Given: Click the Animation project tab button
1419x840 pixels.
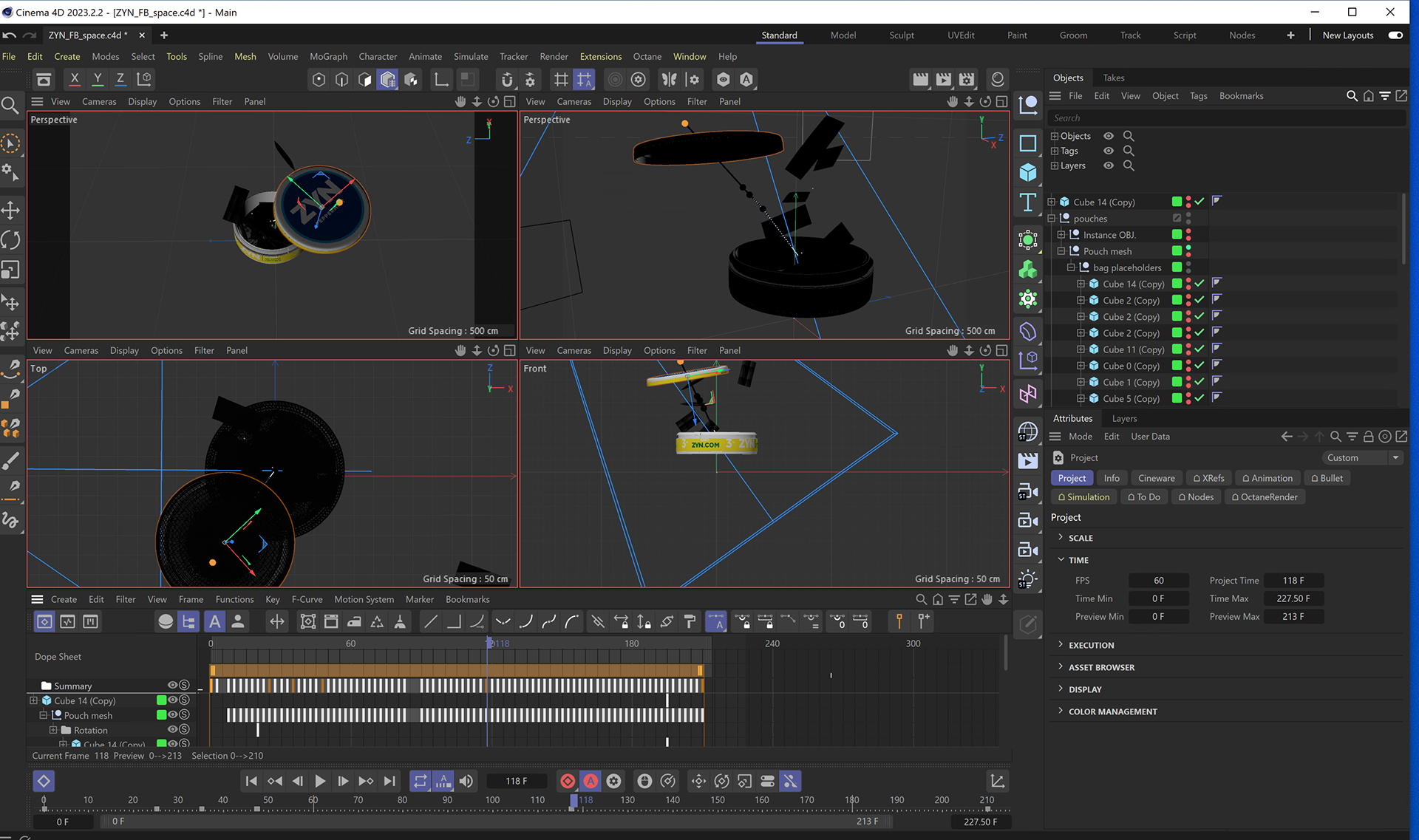Looking at the screenshot, I should point(1267,478).
